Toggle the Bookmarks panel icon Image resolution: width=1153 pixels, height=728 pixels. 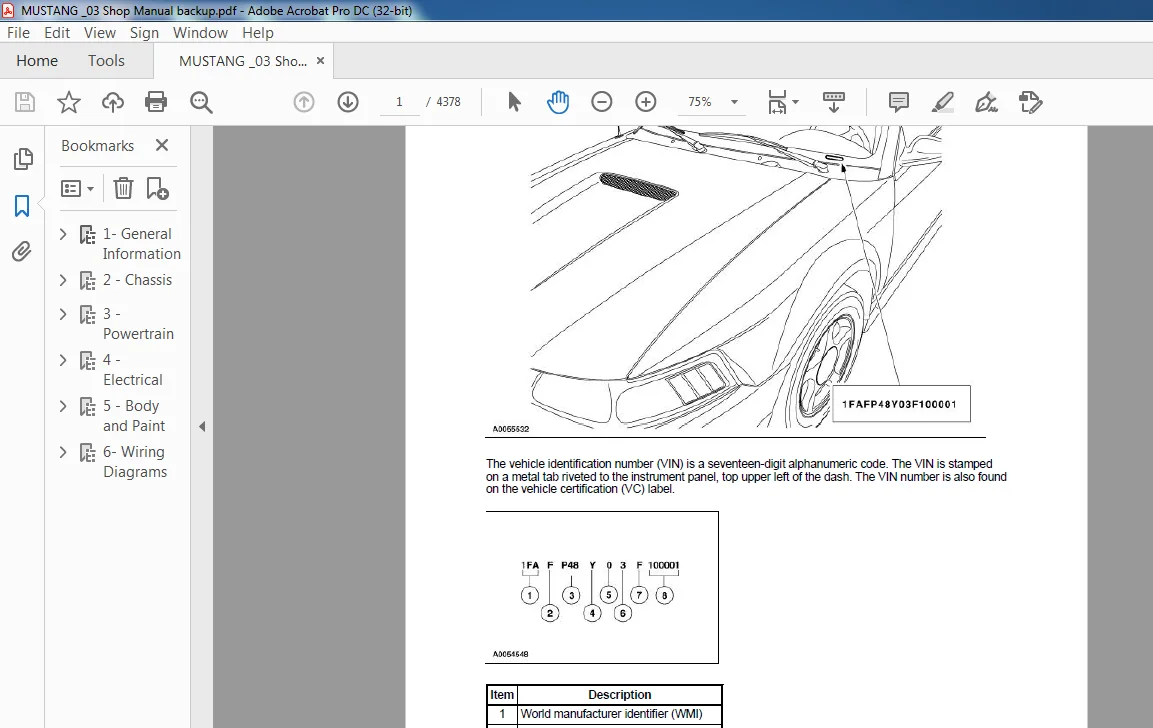22,205
